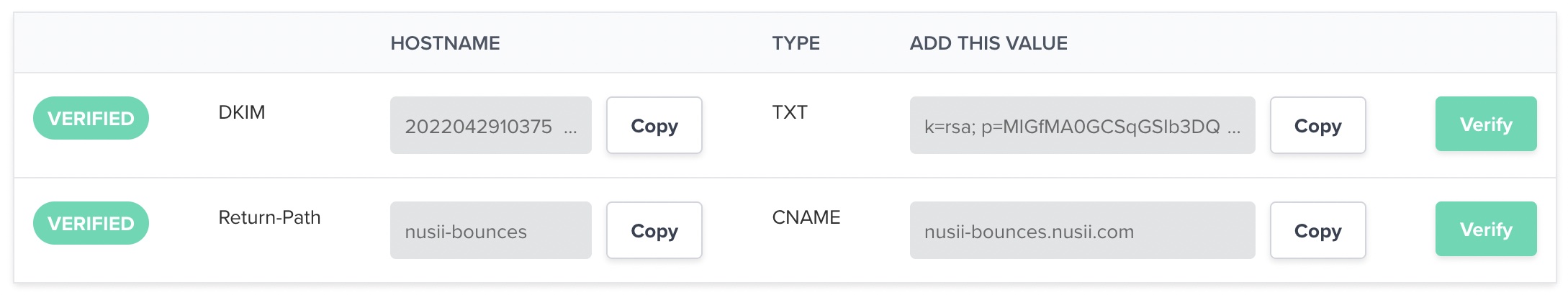
Task: Copy the DKIM TXT record value
Action: 1317,125
